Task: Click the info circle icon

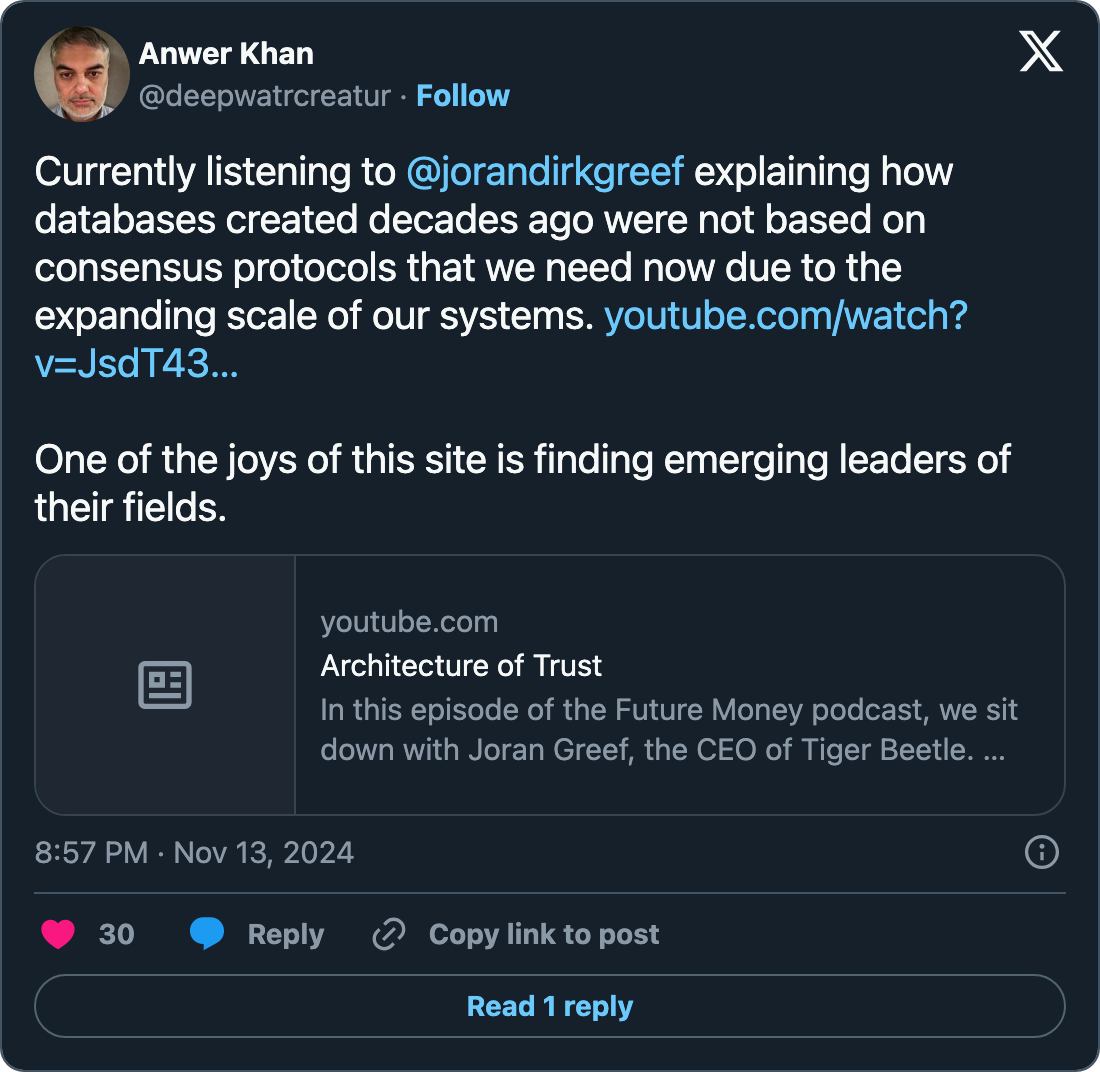Action: coord(1042,853)
